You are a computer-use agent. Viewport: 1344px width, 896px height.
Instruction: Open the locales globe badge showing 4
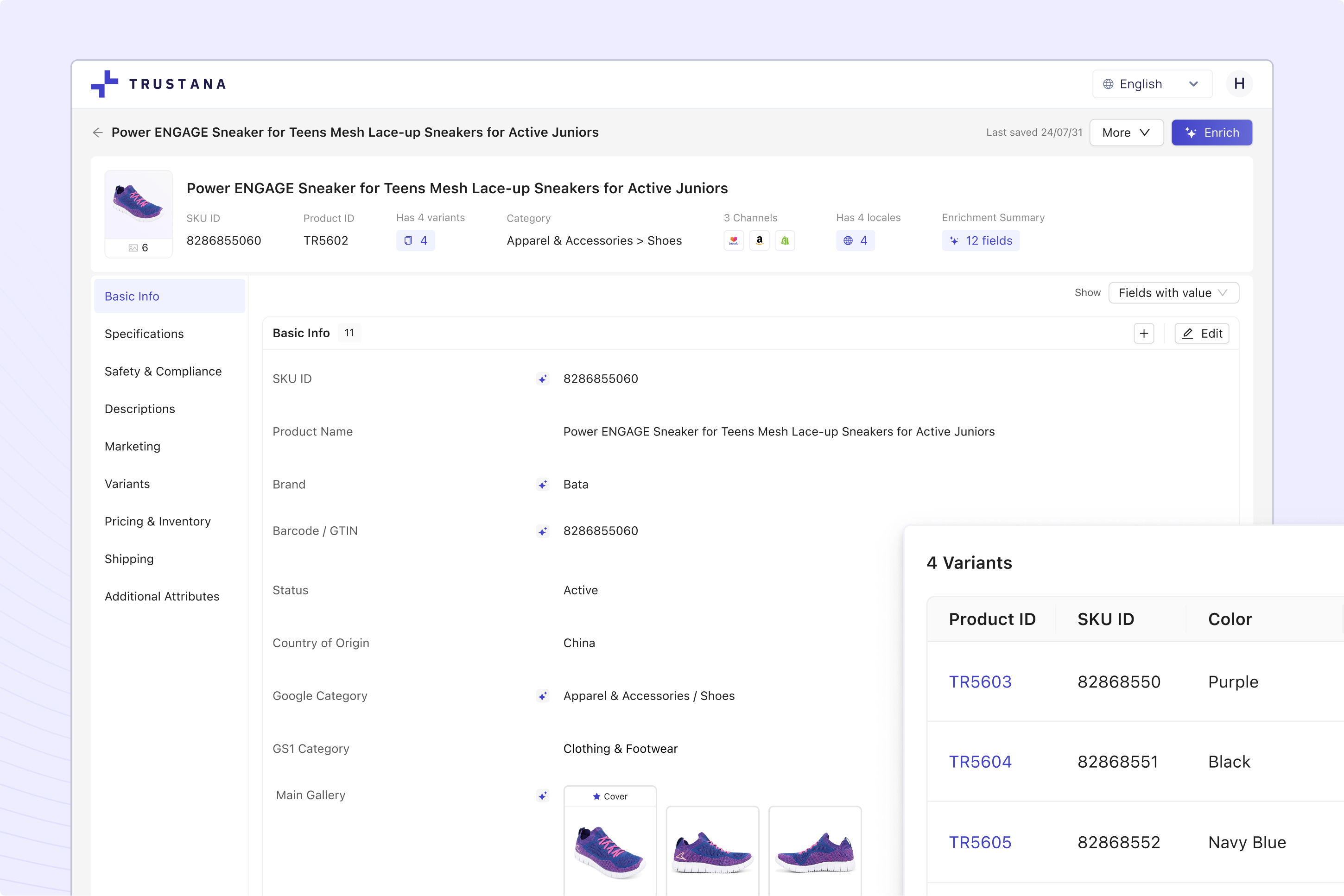(855, 240)
